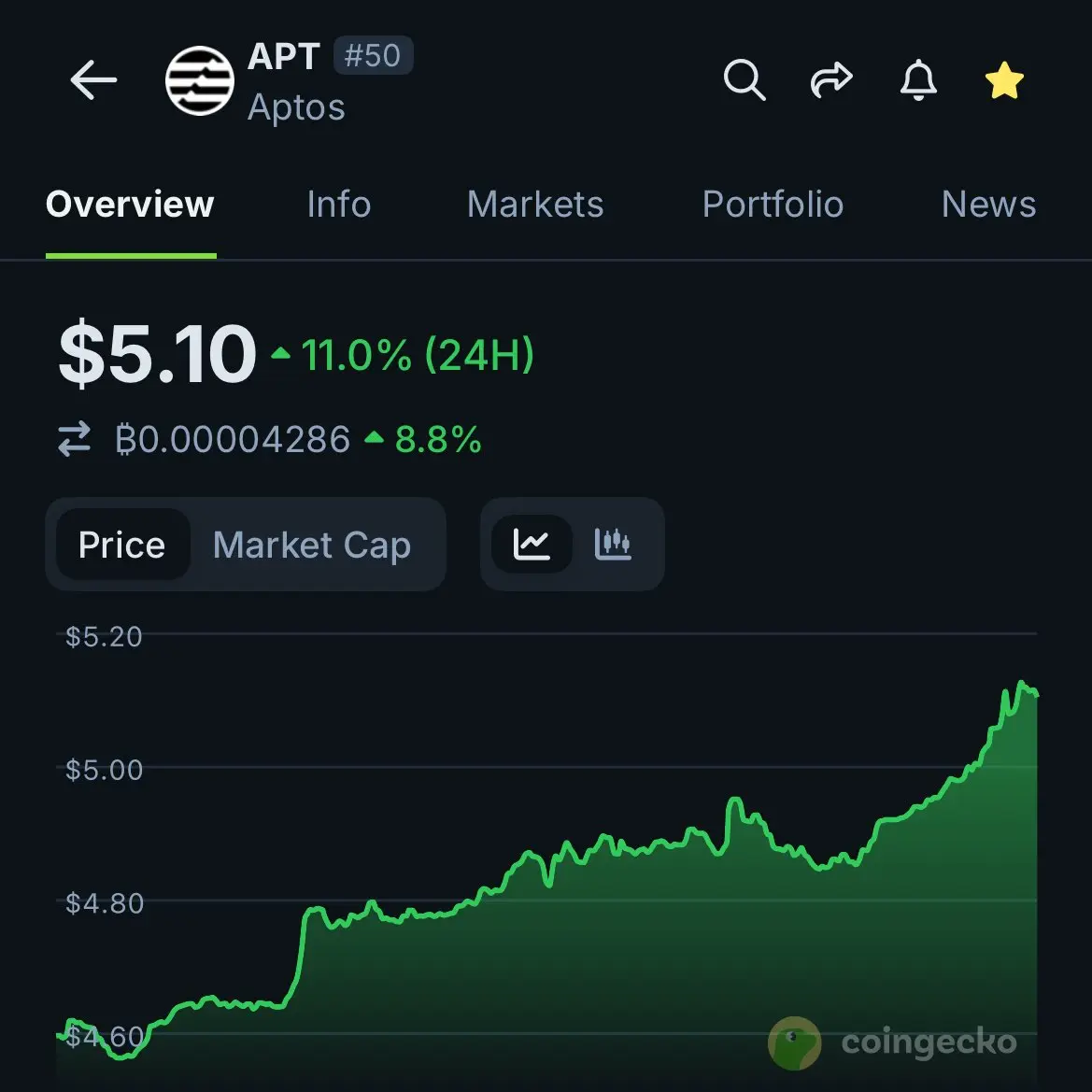Image resolution: width=1092 pixels, height=1092 pixels.
Task: Tap the BTC conversion swap arrows icon
Action: [x=75, y=439]
